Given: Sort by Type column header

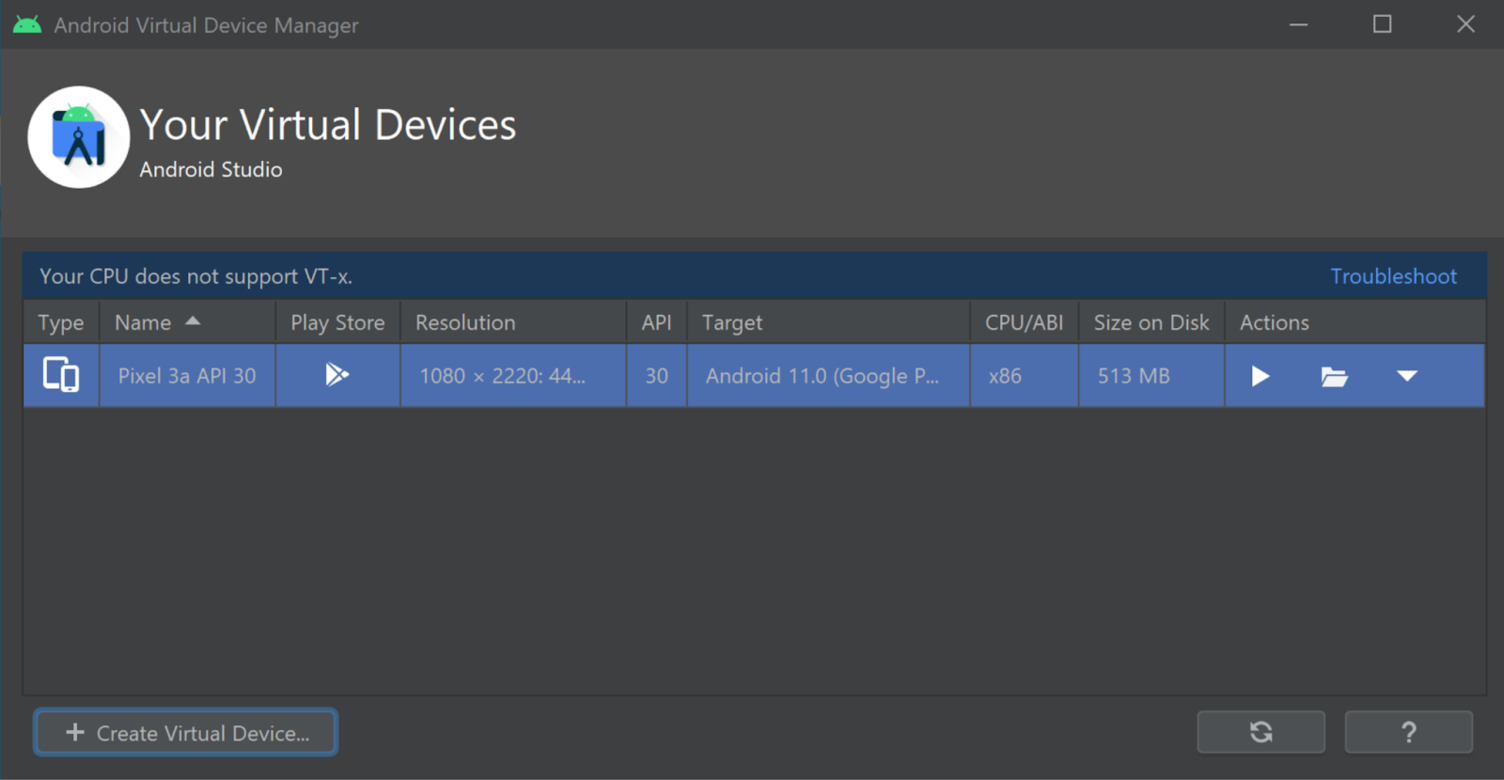Looking at the screenshot, I should click(x=61, y=322).
